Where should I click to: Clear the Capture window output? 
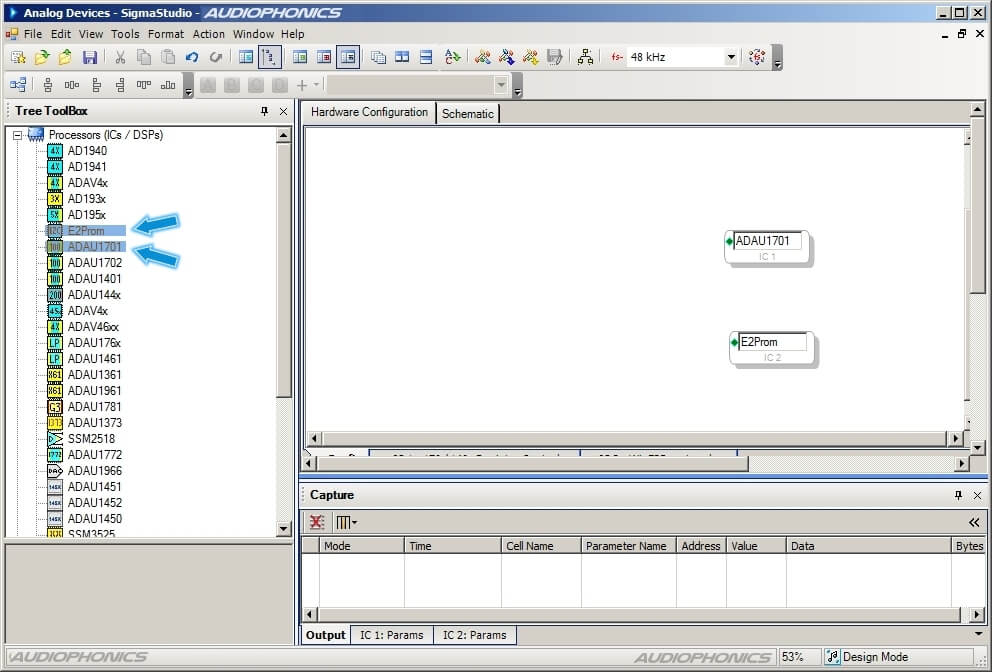click(x=316, y=522)
